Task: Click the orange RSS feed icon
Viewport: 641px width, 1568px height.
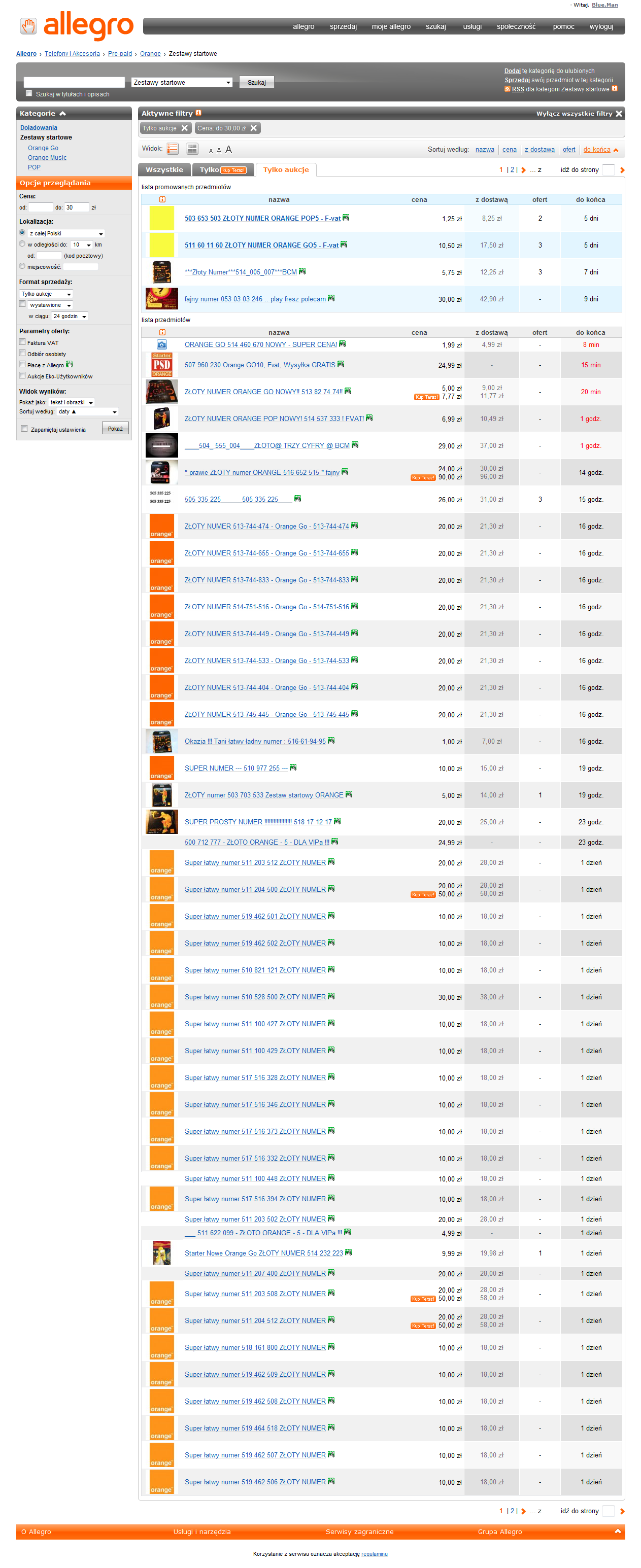Action: 507,89
